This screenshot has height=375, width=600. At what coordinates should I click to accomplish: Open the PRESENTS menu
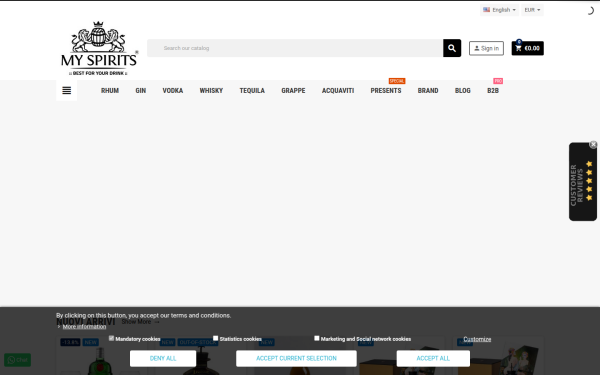pos(386,91)
